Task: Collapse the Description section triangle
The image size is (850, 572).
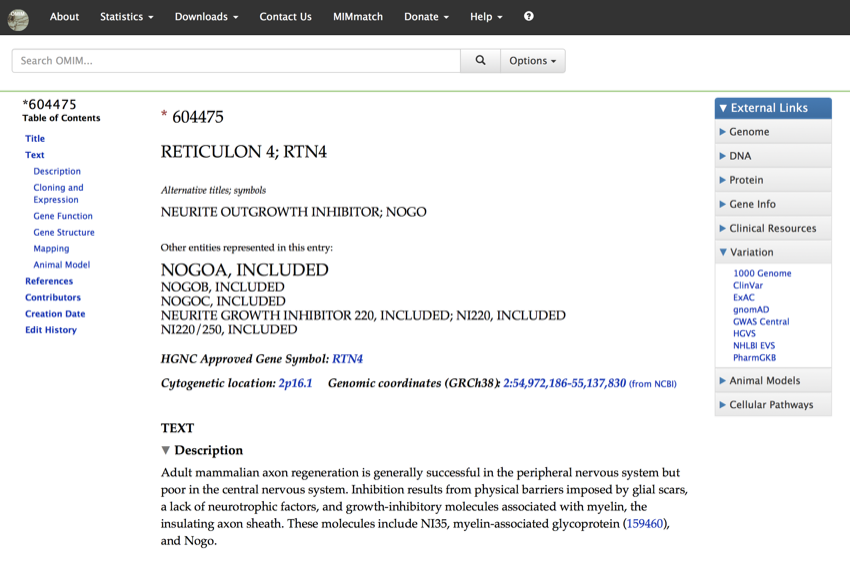Action: tap(166, 451)
